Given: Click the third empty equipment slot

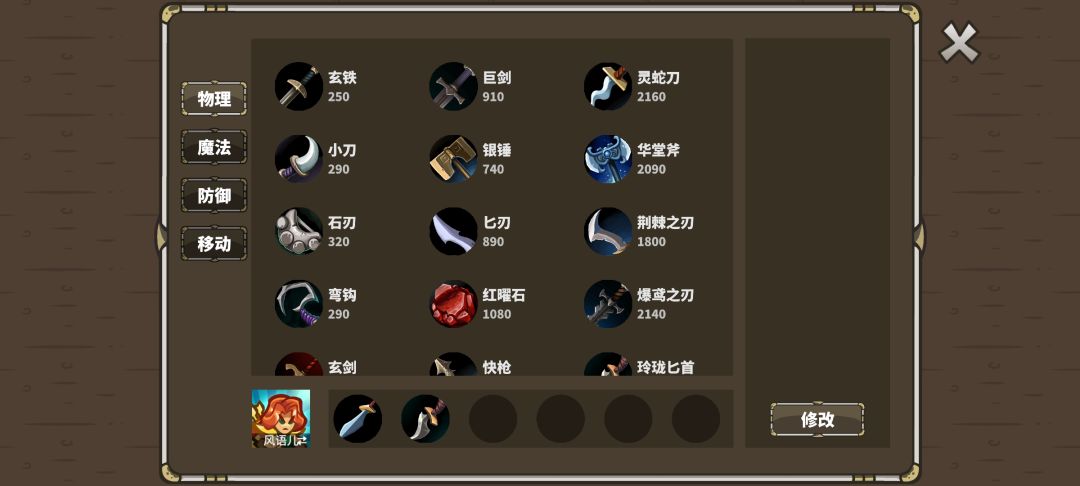Looking at the screenshot, I should click(628, 419).
